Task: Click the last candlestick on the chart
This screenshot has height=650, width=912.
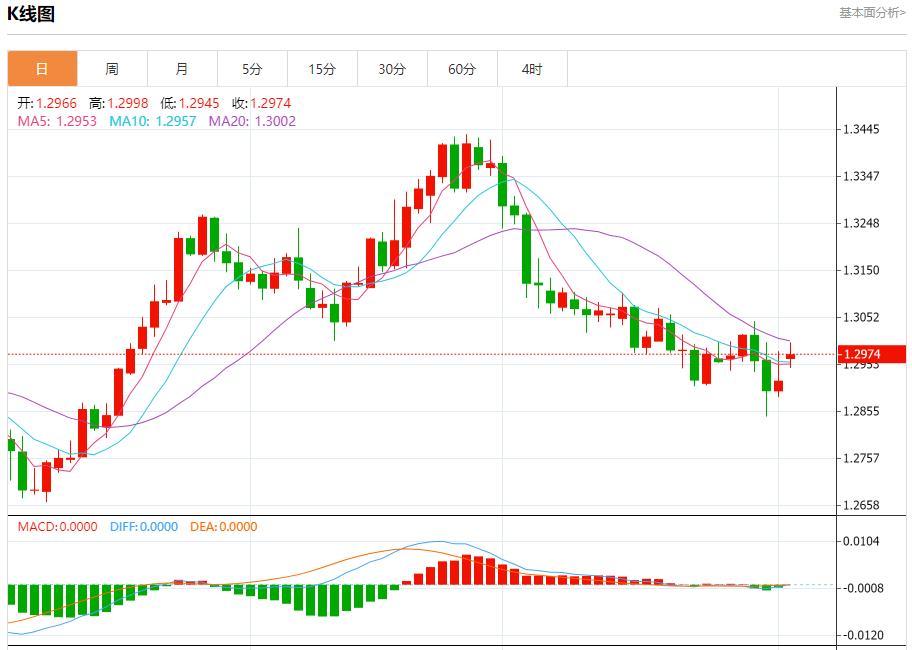Action: point(791,355)
